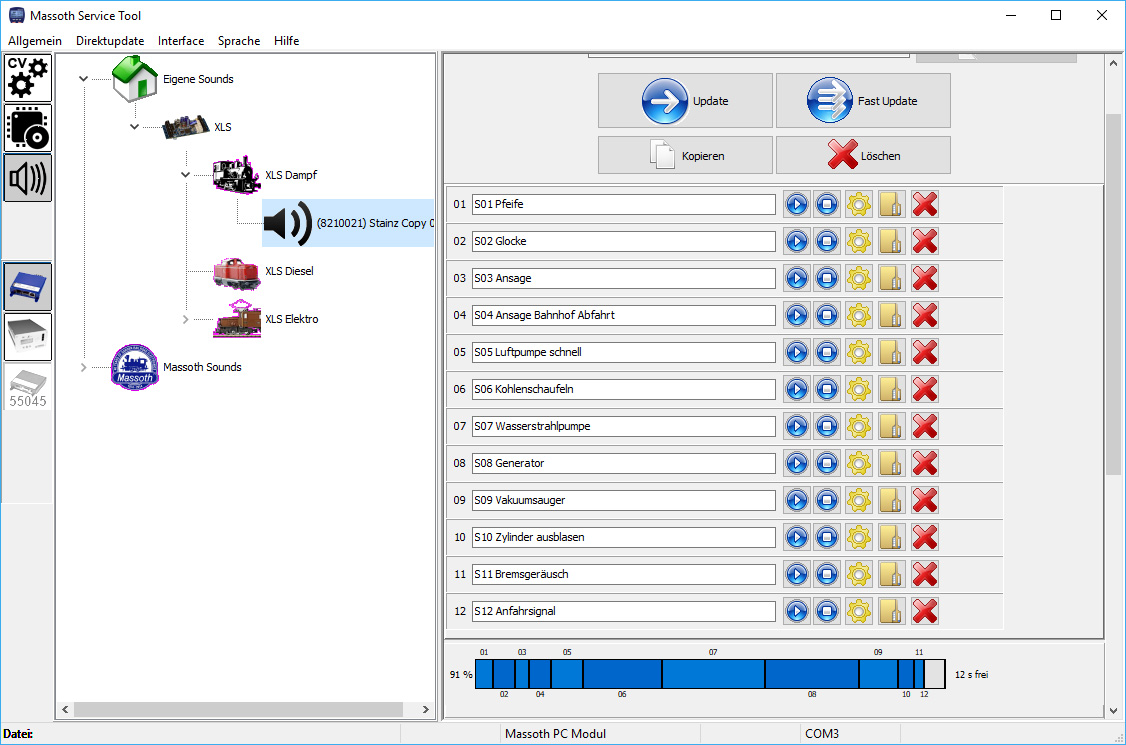The image size is (1126, 745).
Task: Select the XLS Diesel tree item
Action: pyautogui.click(x=289, y=271)
